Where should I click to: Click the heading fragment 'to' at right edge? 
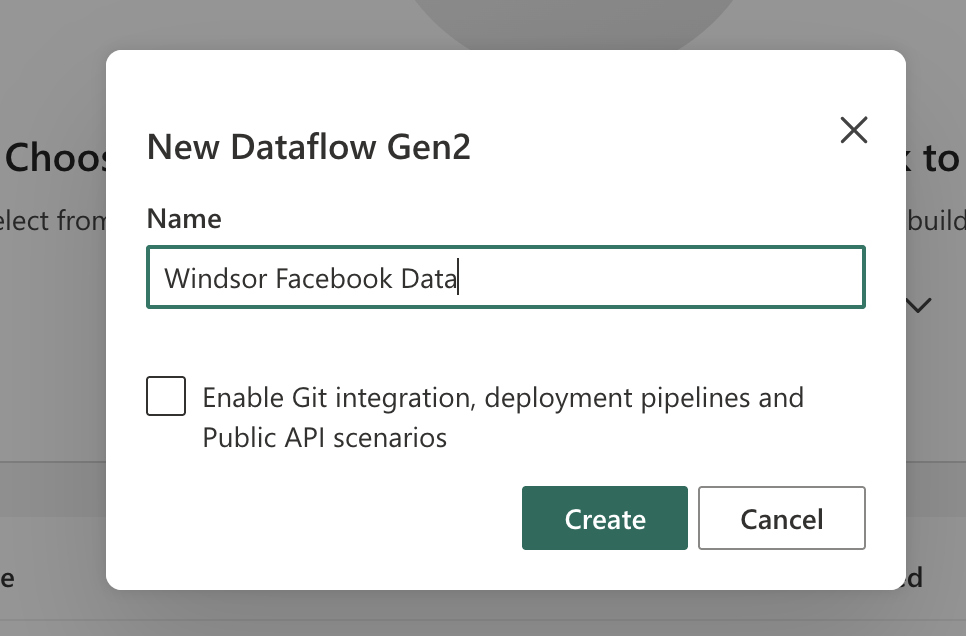point(940,158)
